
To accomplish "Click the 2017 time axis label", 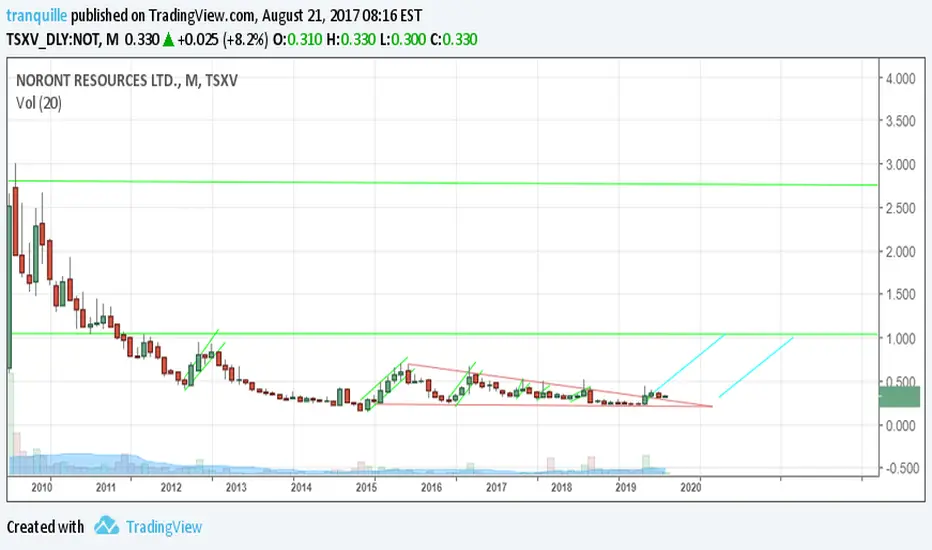I will [496, 488].
